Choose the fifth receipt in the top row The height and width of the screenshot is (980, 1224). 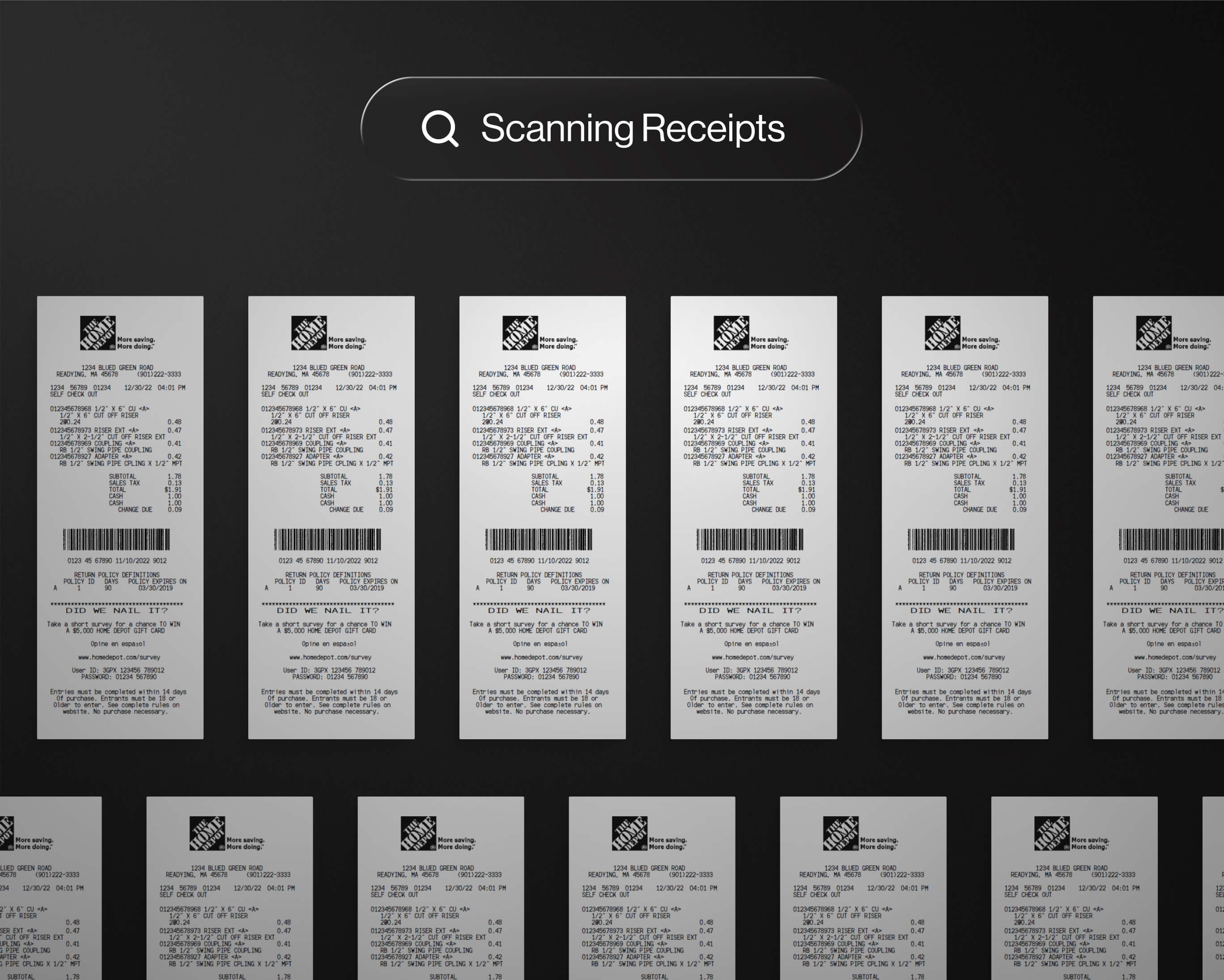[x=965, y=517]
